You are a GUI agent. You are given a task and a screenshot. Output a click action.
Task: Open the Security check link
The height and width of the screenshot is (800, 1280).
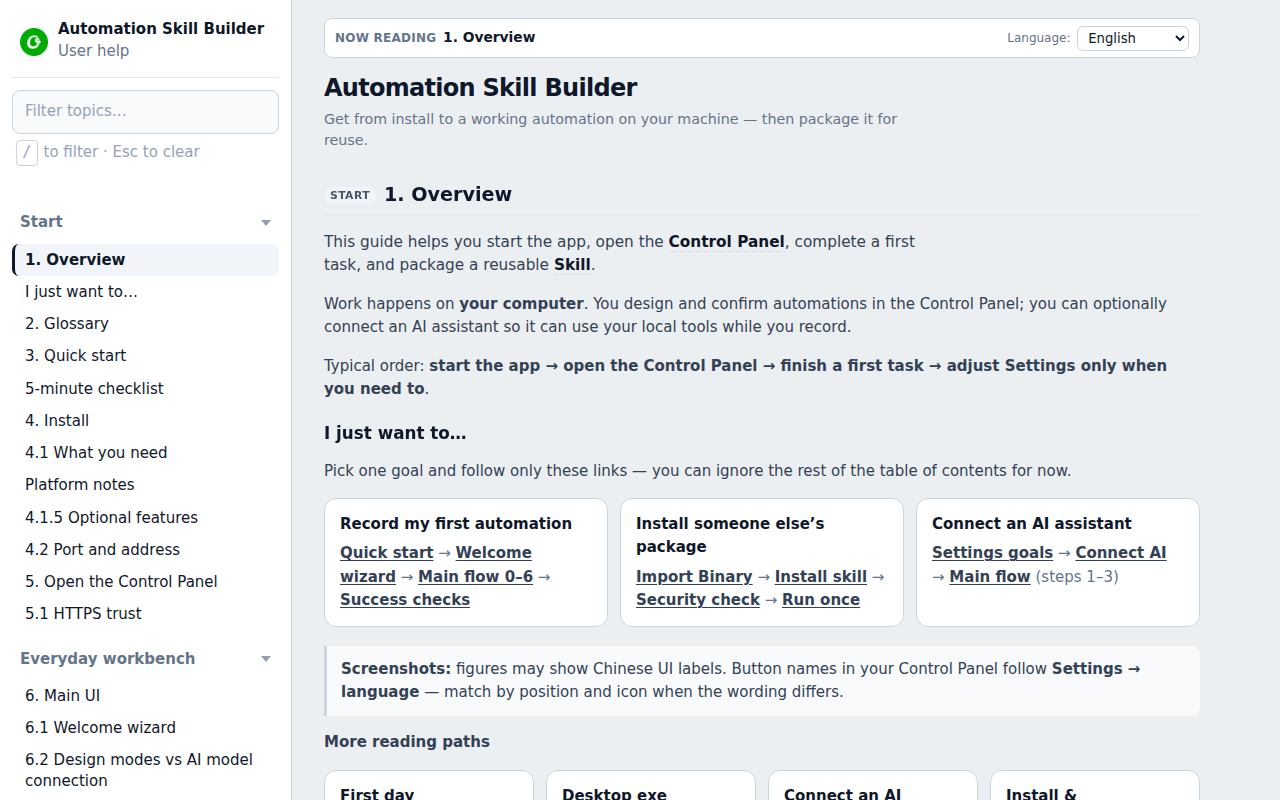pos(698,600)
